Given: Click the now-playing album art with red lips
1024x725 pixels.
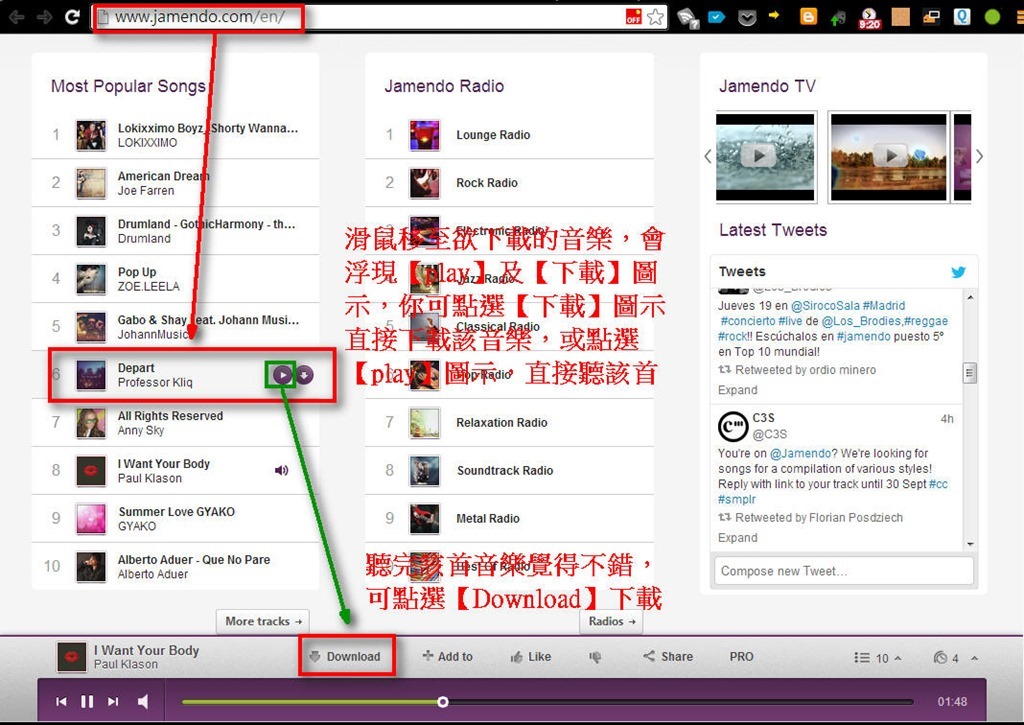Looking at the screenshot, I should 72,657.
